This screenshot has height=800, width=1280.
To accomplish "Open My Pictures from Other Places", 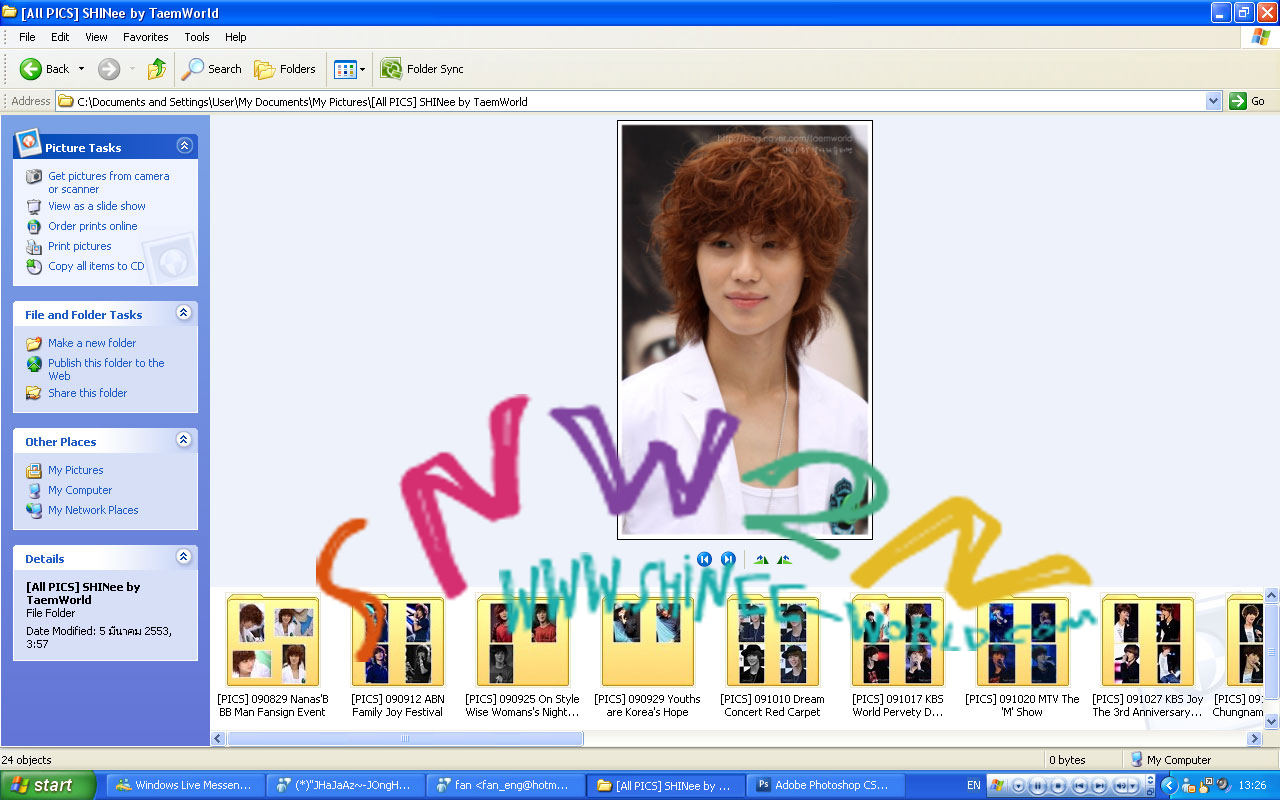I will [76, 470].
